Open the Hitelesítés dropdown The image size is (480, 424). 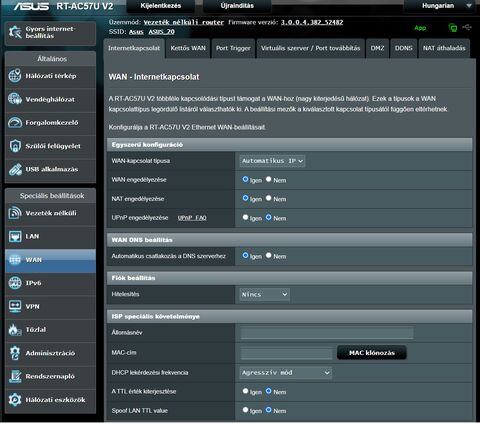click(264, 295)
